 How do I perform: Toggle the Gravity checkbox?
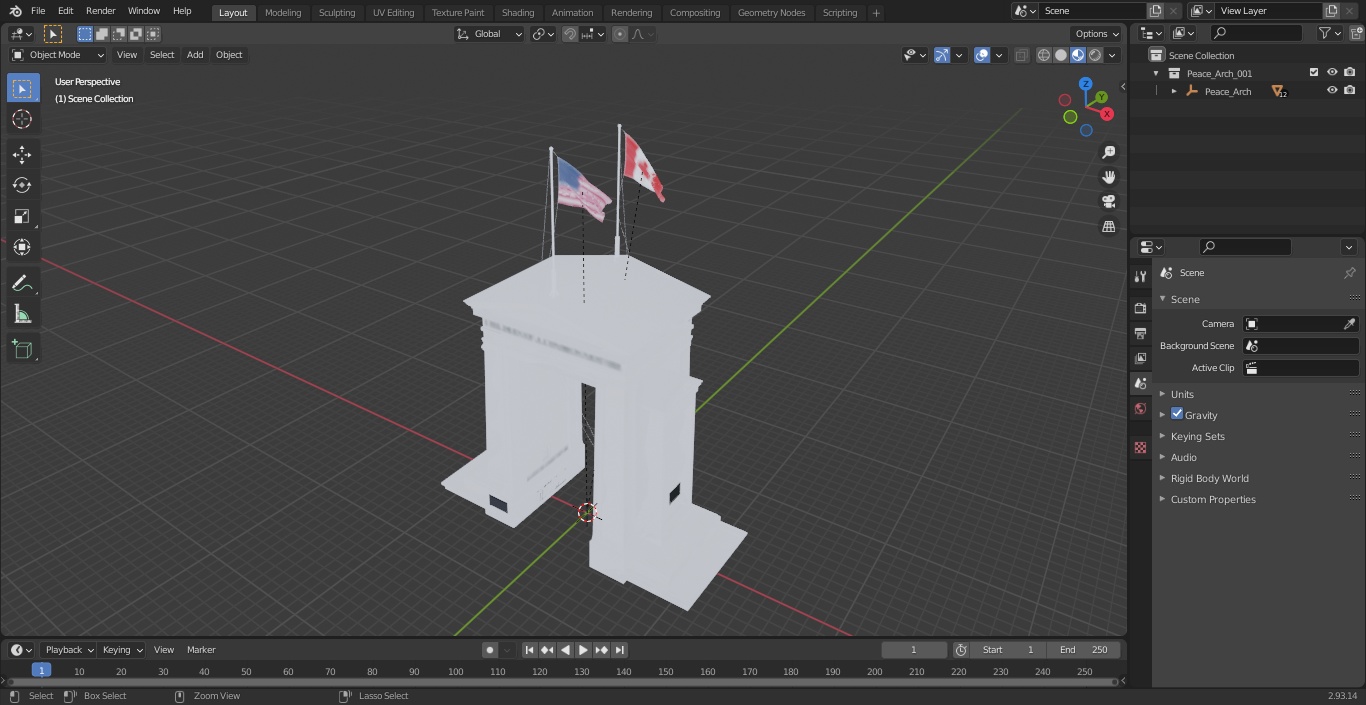(x=1177, y=414)
